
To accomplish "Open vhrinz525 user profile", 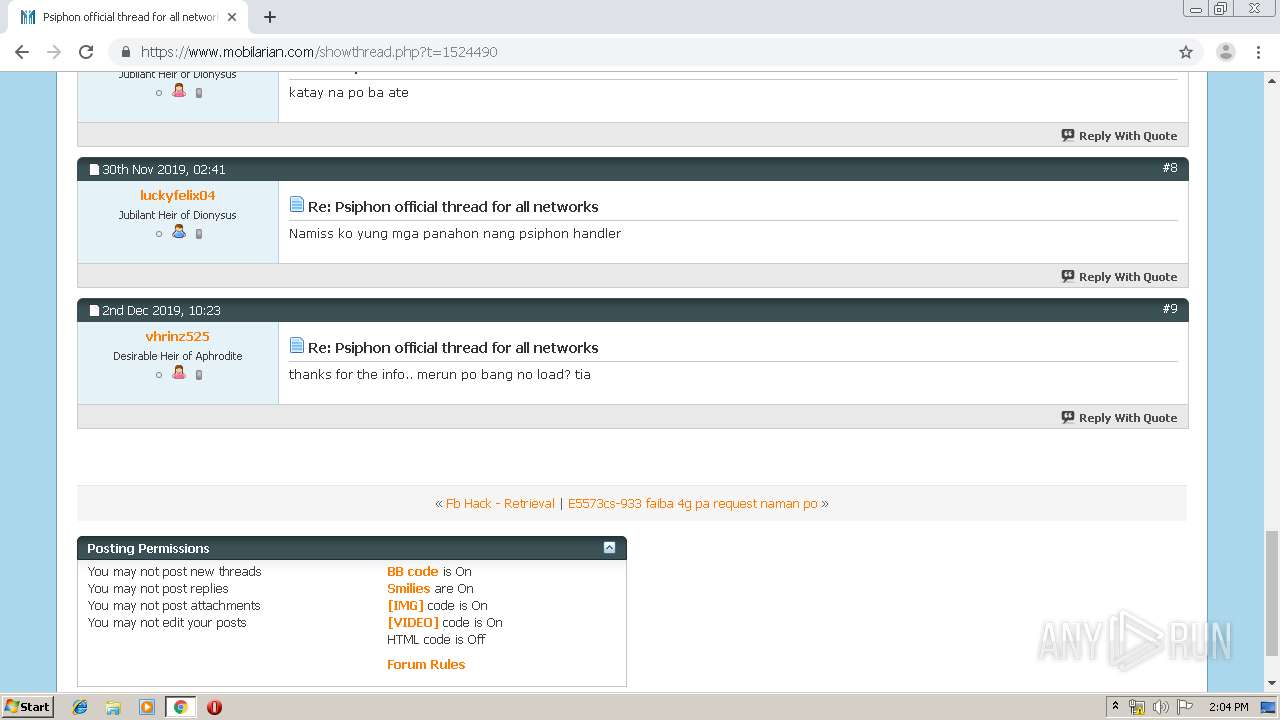I will 177,336.
